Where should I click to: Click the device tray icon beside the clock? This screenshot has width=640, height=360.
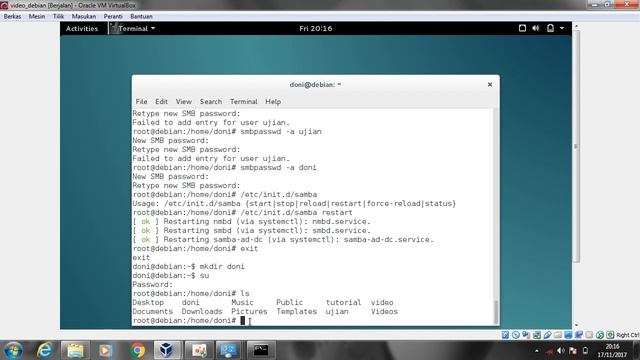point(585,351)
